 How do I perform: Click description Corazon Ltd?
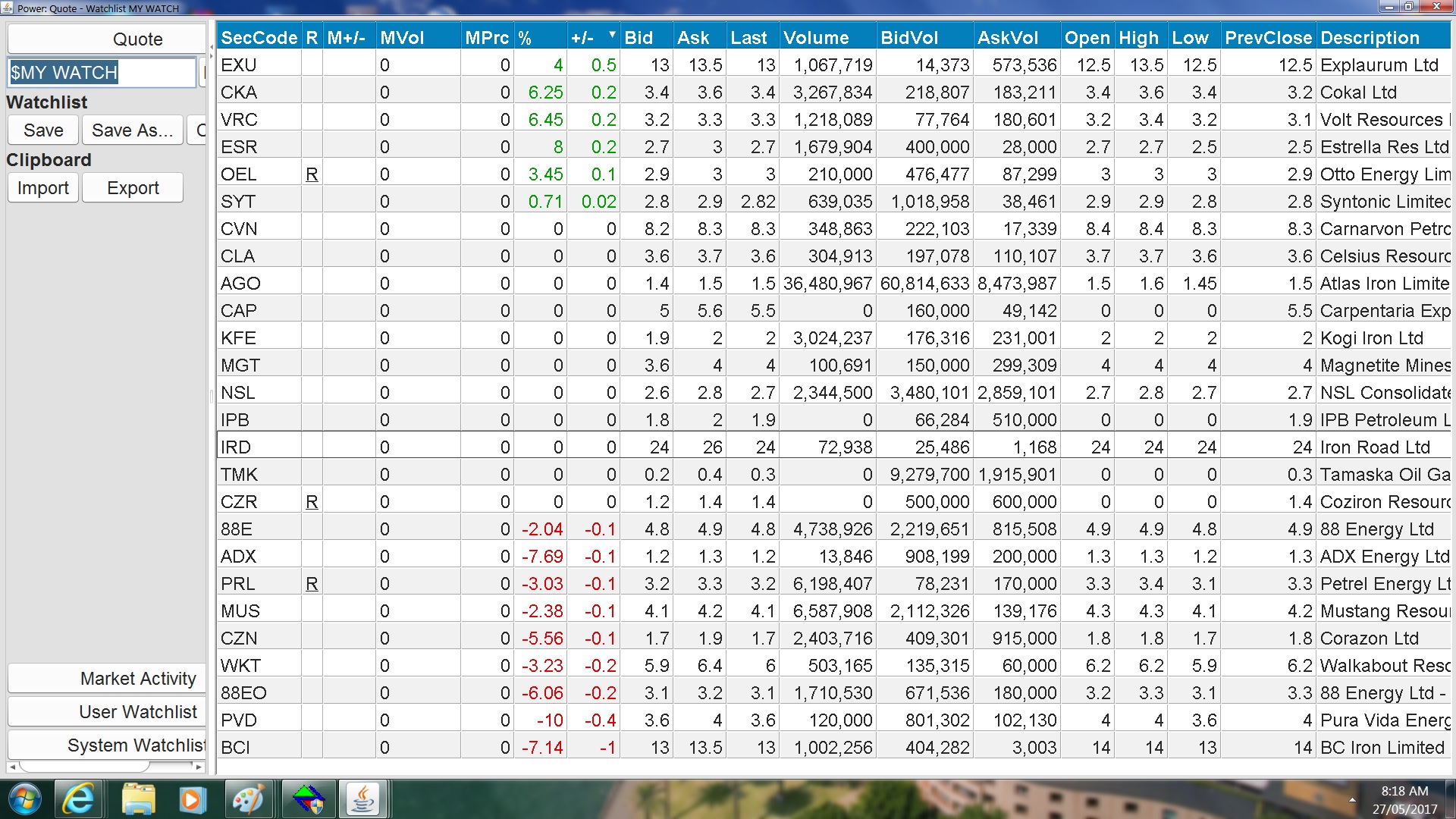click(1369, 639)
